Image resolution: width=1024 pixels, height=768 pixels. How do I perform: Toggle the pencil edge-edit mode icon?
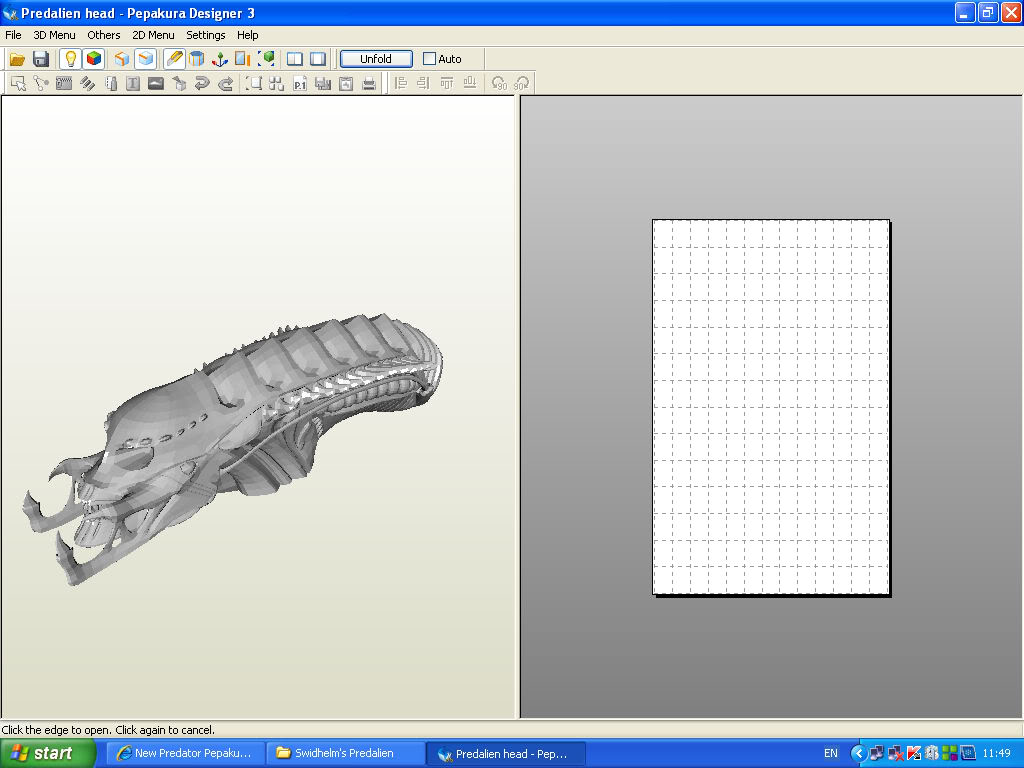(174, 59)
